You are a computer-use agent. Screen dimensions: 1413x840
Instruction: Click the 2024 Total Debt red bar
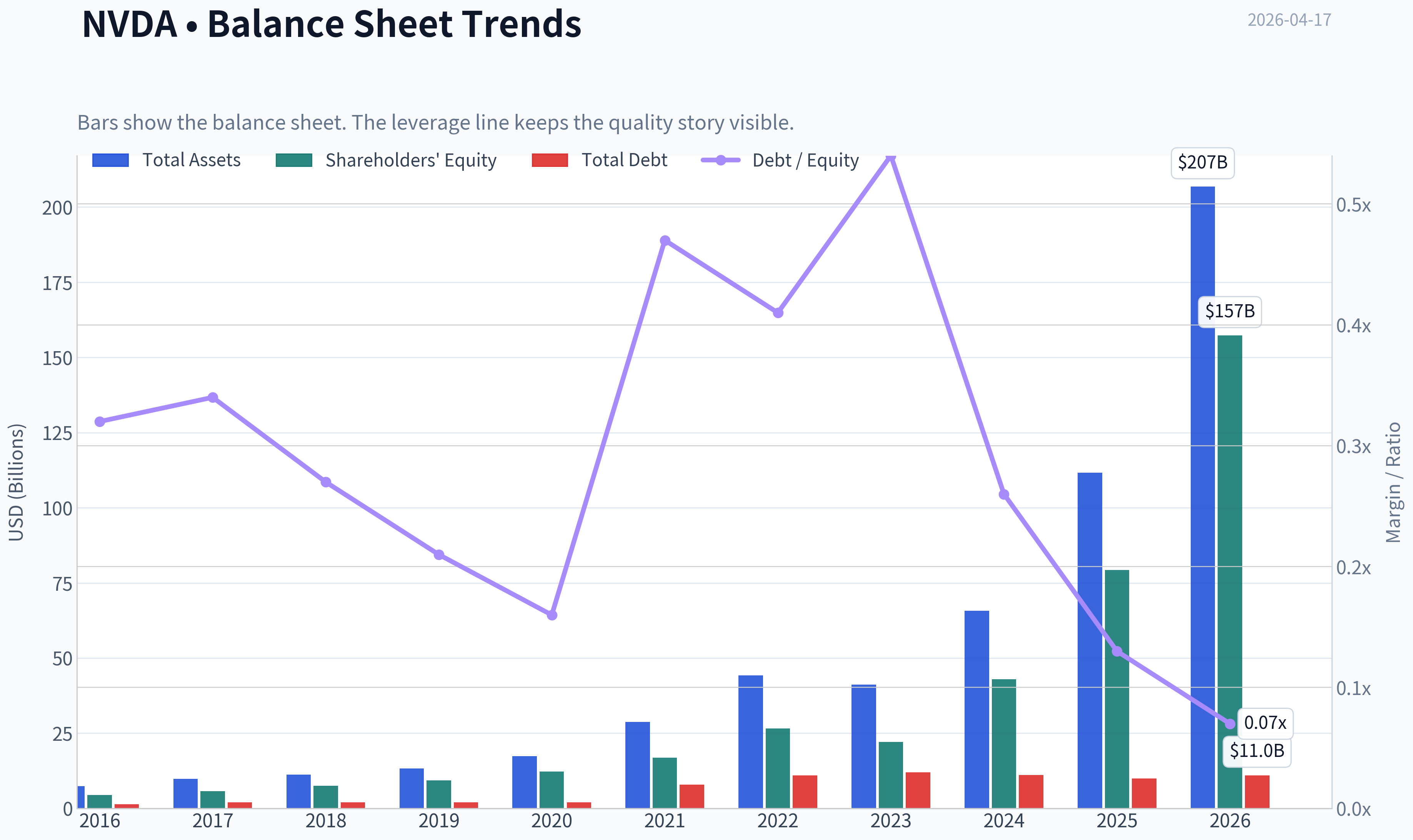pyautogui.click(x=1031, y=791)
